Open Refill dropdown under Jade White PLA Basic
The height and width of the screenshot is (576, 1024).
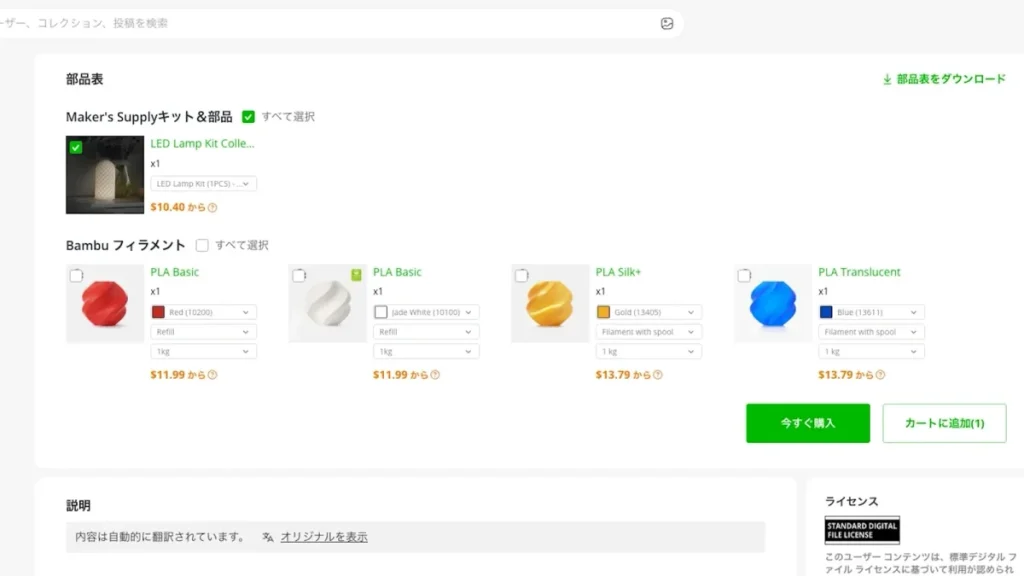pos(426,332)
